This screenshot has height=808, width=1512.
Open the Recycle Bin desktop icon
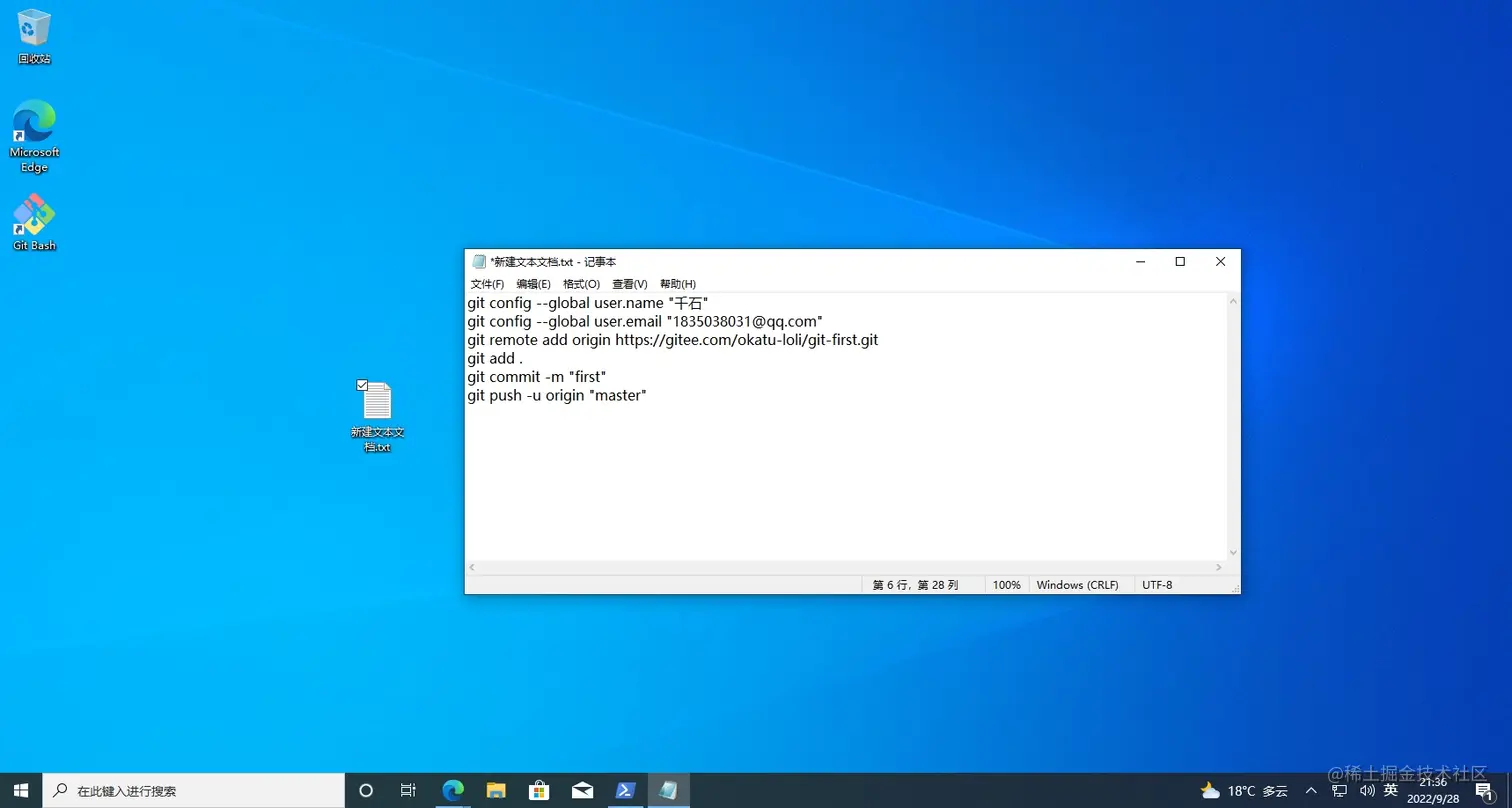34,36
